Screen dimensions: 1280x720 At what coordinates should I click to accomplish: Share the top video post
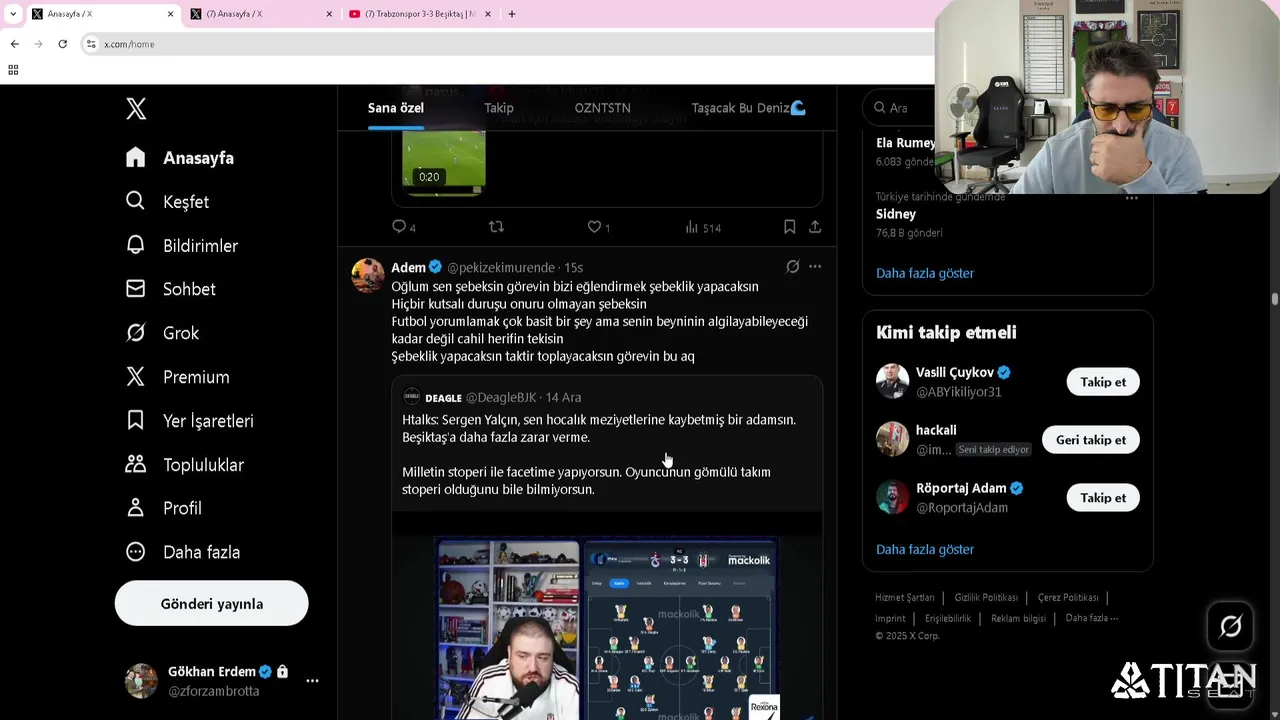(x=815, y=227)
